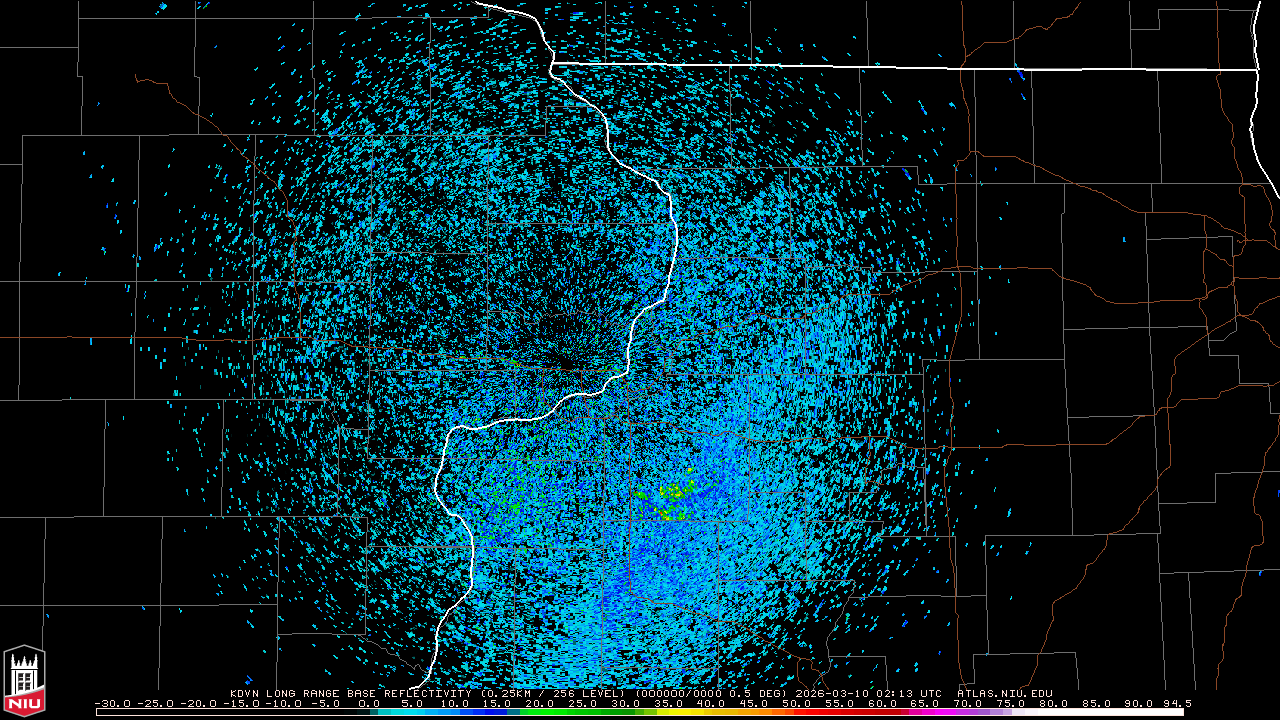The height and width of the screenshot is (720, 1280).
Task: Click the 50.0 value on the dBZ legend
Action: click(x=797, y=703)
